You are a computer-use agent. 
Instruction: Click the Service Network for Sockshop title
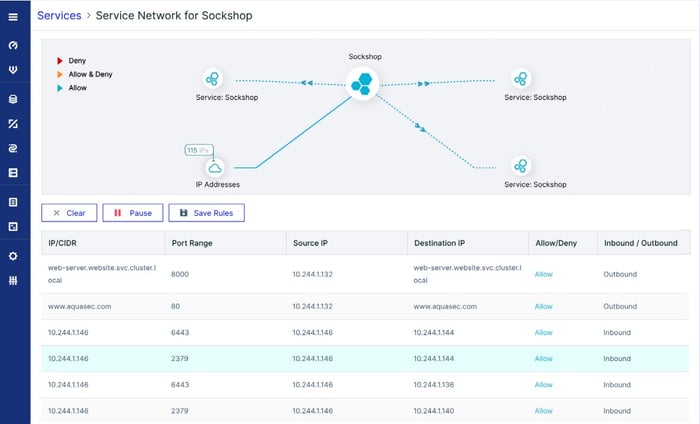tap(174, 16)
